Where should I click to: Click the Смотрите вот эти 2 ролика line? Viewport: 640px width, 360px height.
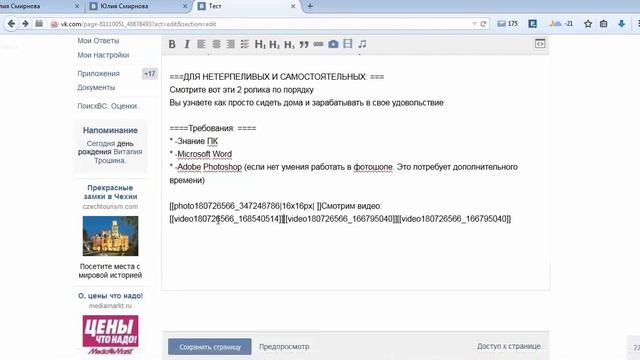pyautogui.click(x=242, y=90)
